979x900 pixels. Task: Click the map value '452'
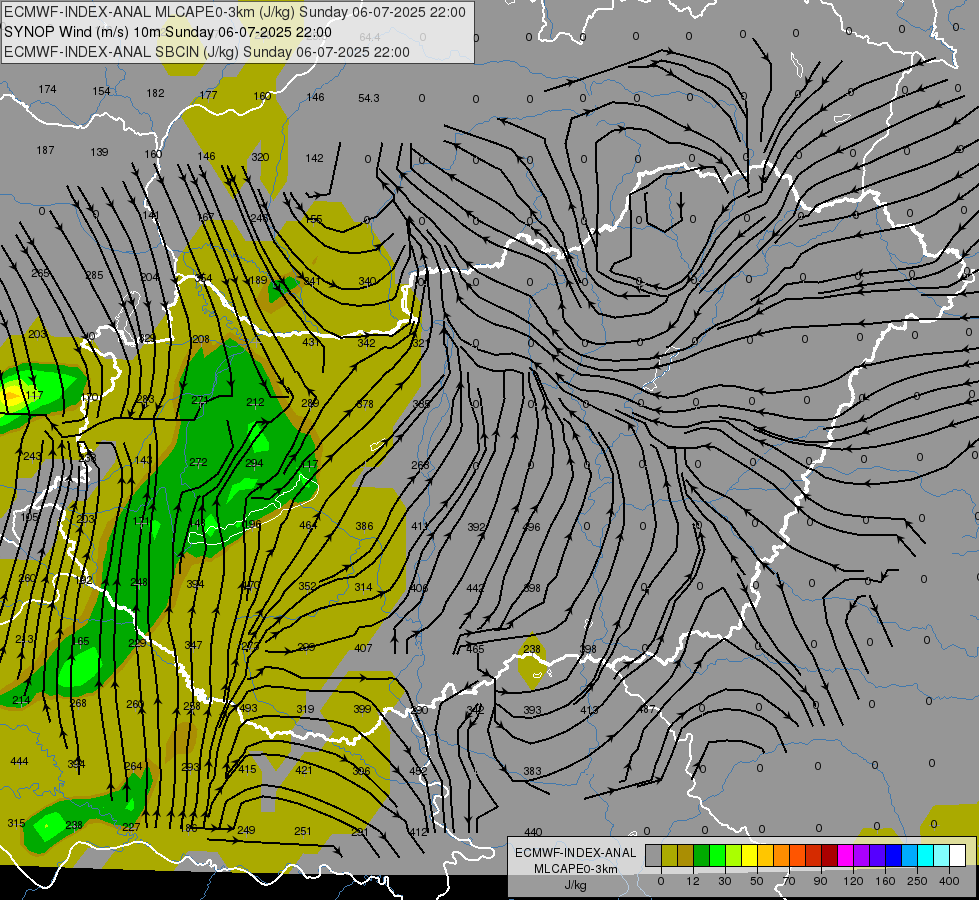point(418,771)
